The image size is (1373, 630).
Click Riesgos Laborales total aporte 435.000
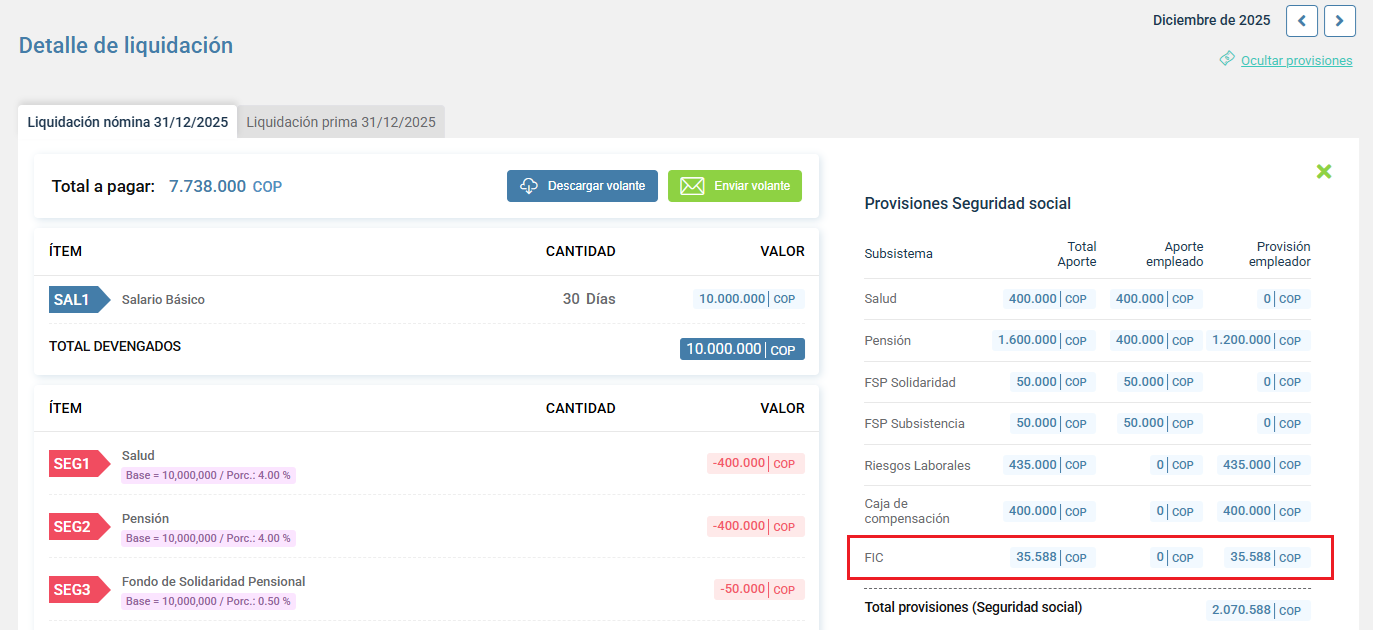1050,465
